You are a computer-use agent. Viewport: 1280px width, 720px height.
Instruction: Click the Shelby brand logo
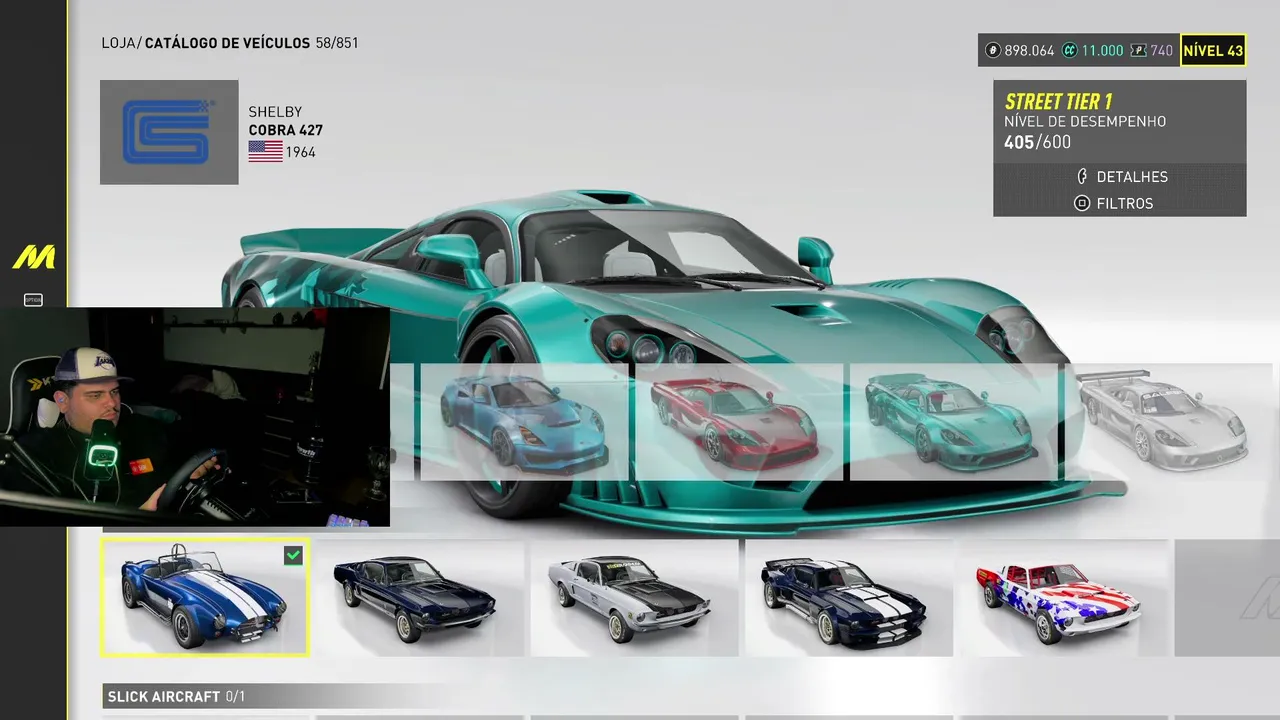tap(169, 132)
